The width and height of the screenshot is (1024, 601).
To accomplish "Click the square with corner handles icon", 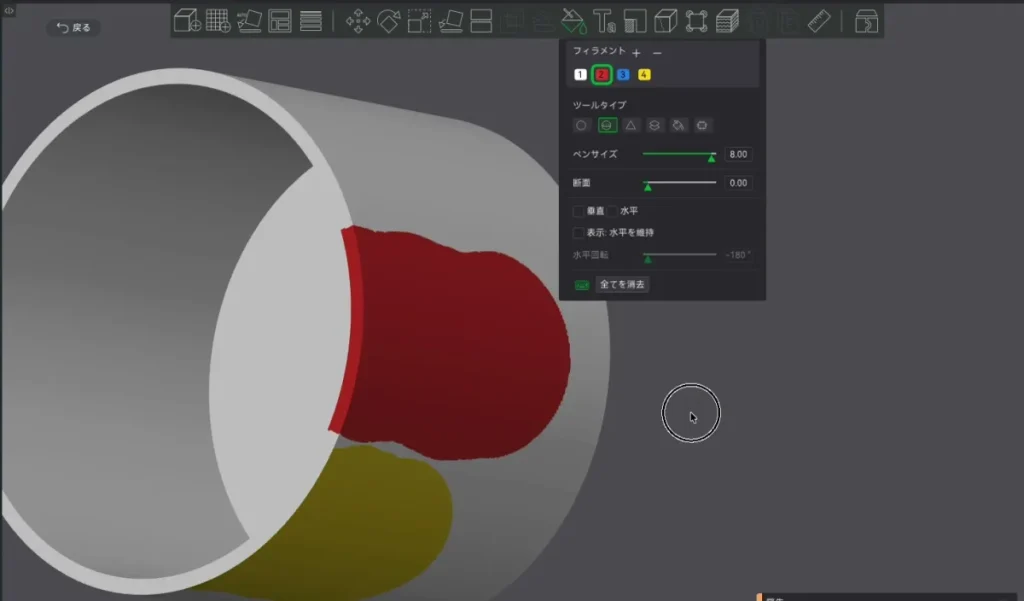I will click(696, 21).
